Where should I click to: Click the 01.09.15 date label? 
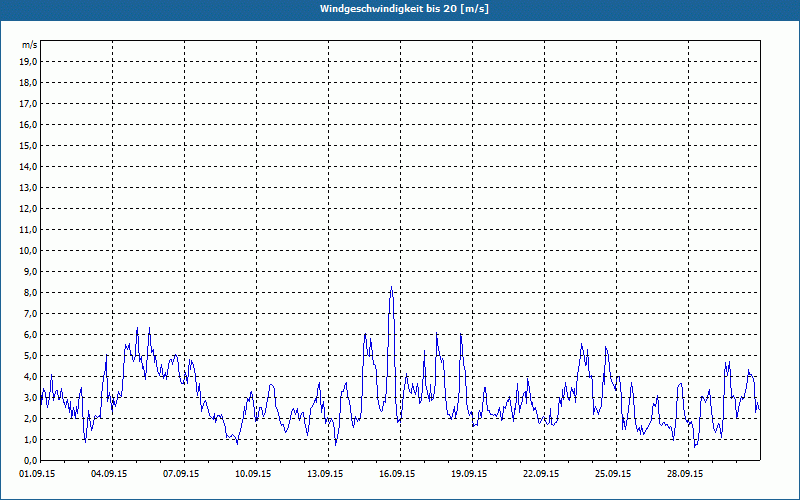click(x=37, y=474)
